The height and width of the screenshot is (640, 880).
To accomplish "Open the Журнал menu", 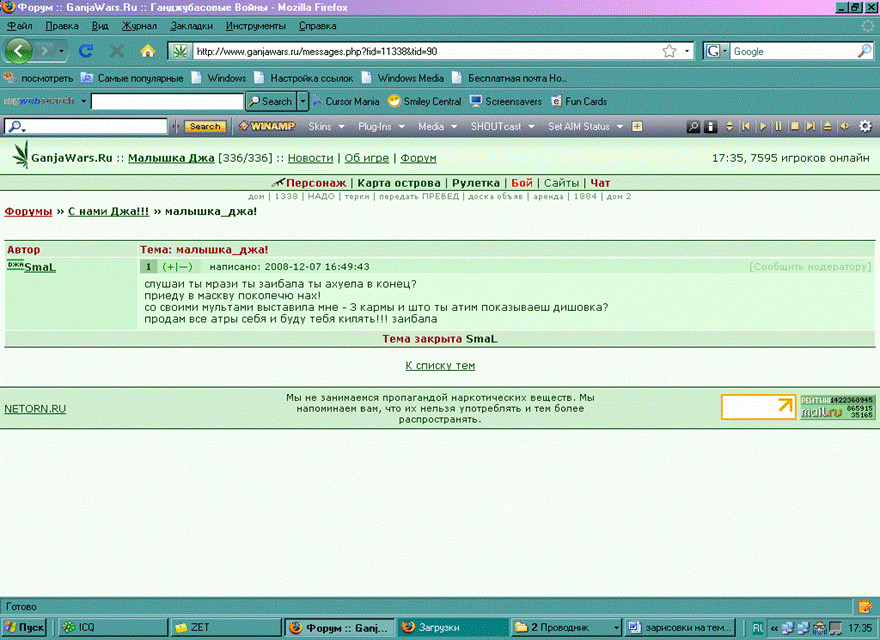I will coord(139,26).
